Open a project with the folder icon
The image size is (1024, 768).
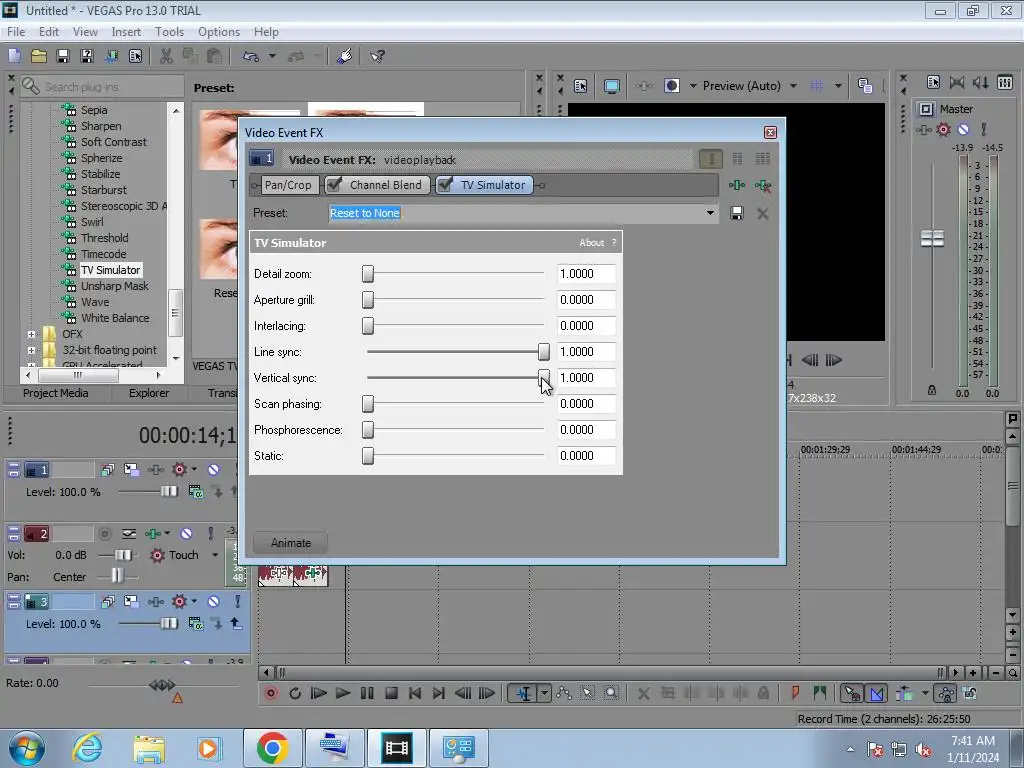pyautogui.click(x=39, y=56)
